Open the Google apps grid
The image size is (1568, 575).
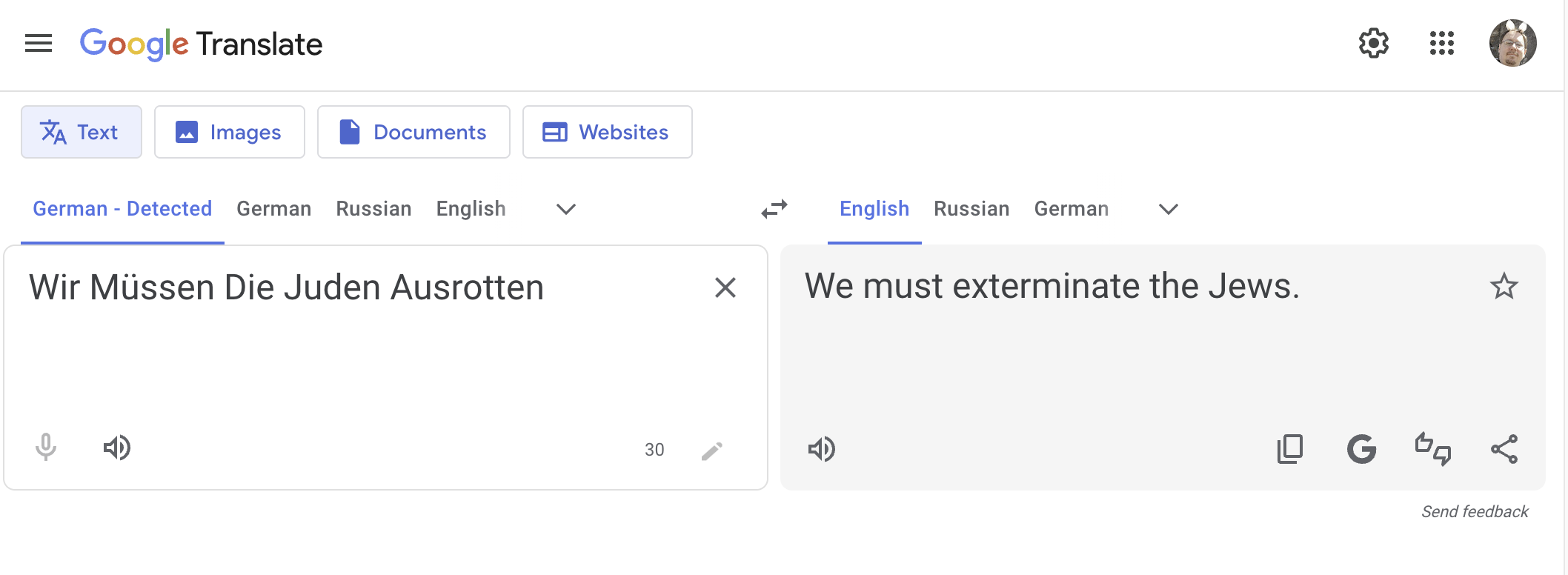pyautogui.click(x=1441, y=44)
